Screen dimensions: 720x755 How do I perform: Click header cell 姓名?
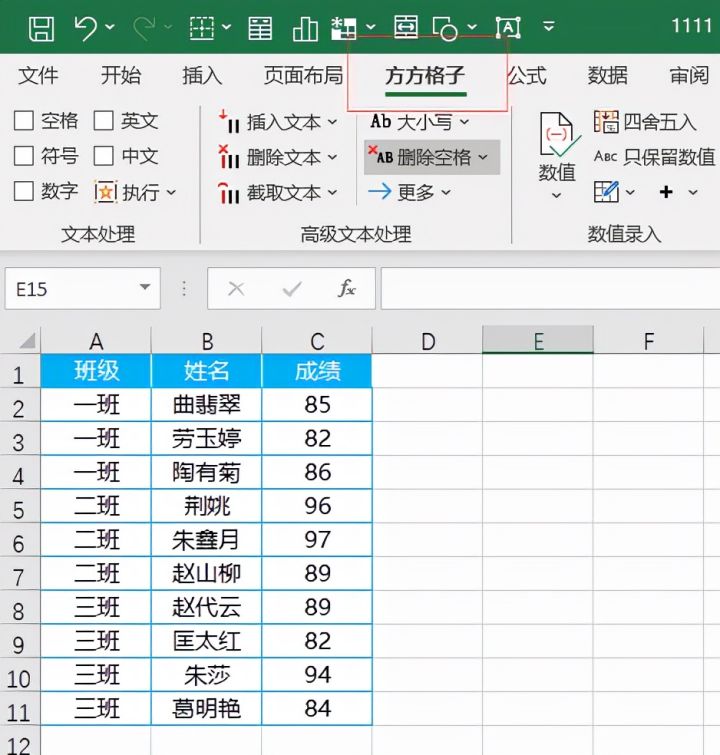pyautogui.click(x=207, y=371)
